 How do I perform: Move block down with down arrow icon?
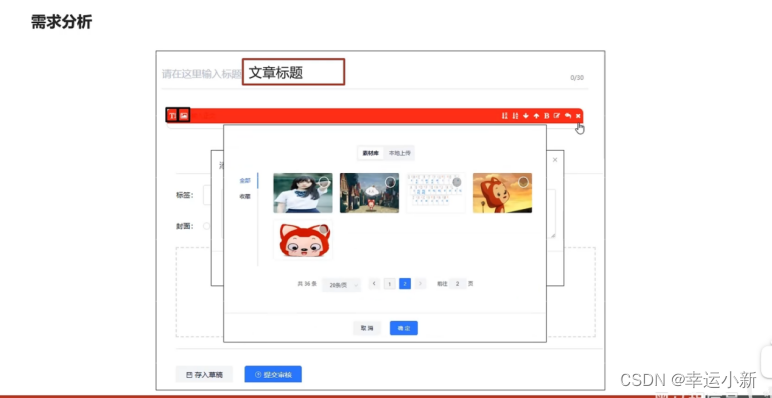pos(526,116)
